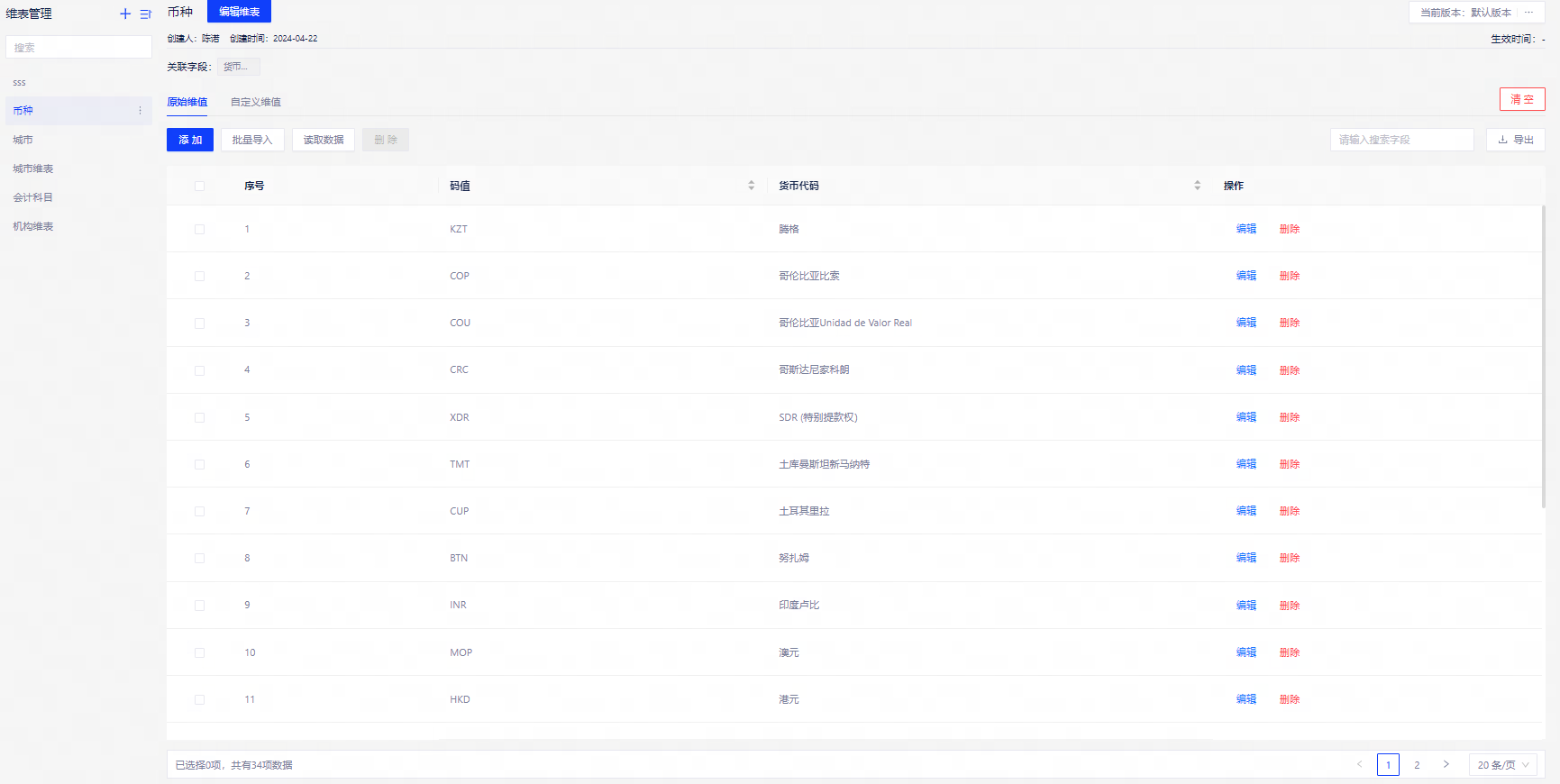The width and height of the screenshot is (1560, 784).
Task: Sort the 货币代码 column using its sort arrows
Action: 1197,186
